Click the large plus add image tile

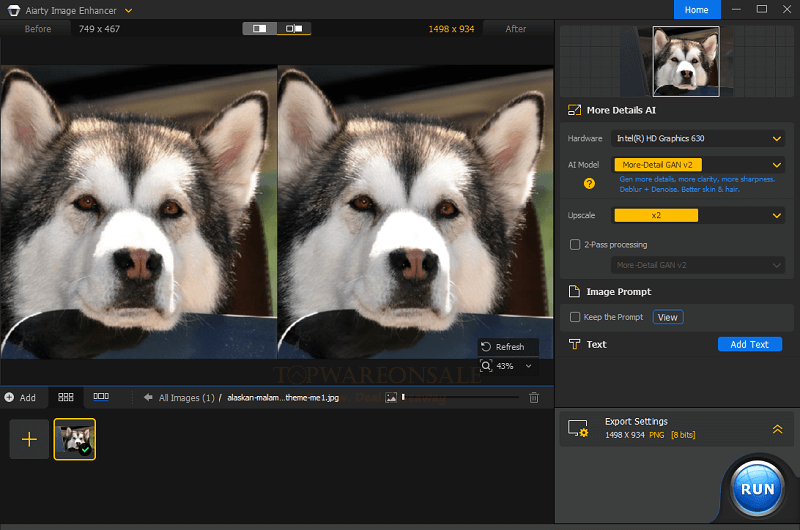pyautogui.click(x=29, y=439)
